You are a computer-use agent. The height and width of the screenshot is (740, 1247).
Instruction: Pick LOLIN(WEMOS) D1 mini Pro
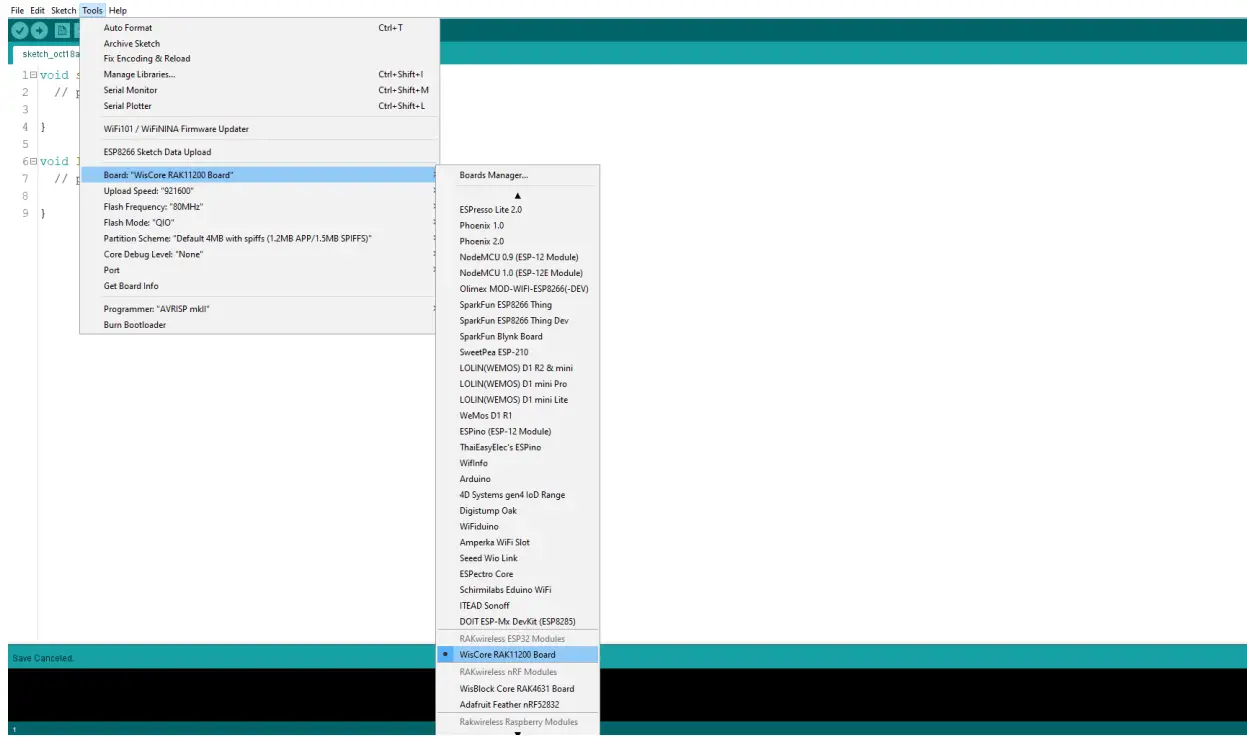[x=518, y=384]
